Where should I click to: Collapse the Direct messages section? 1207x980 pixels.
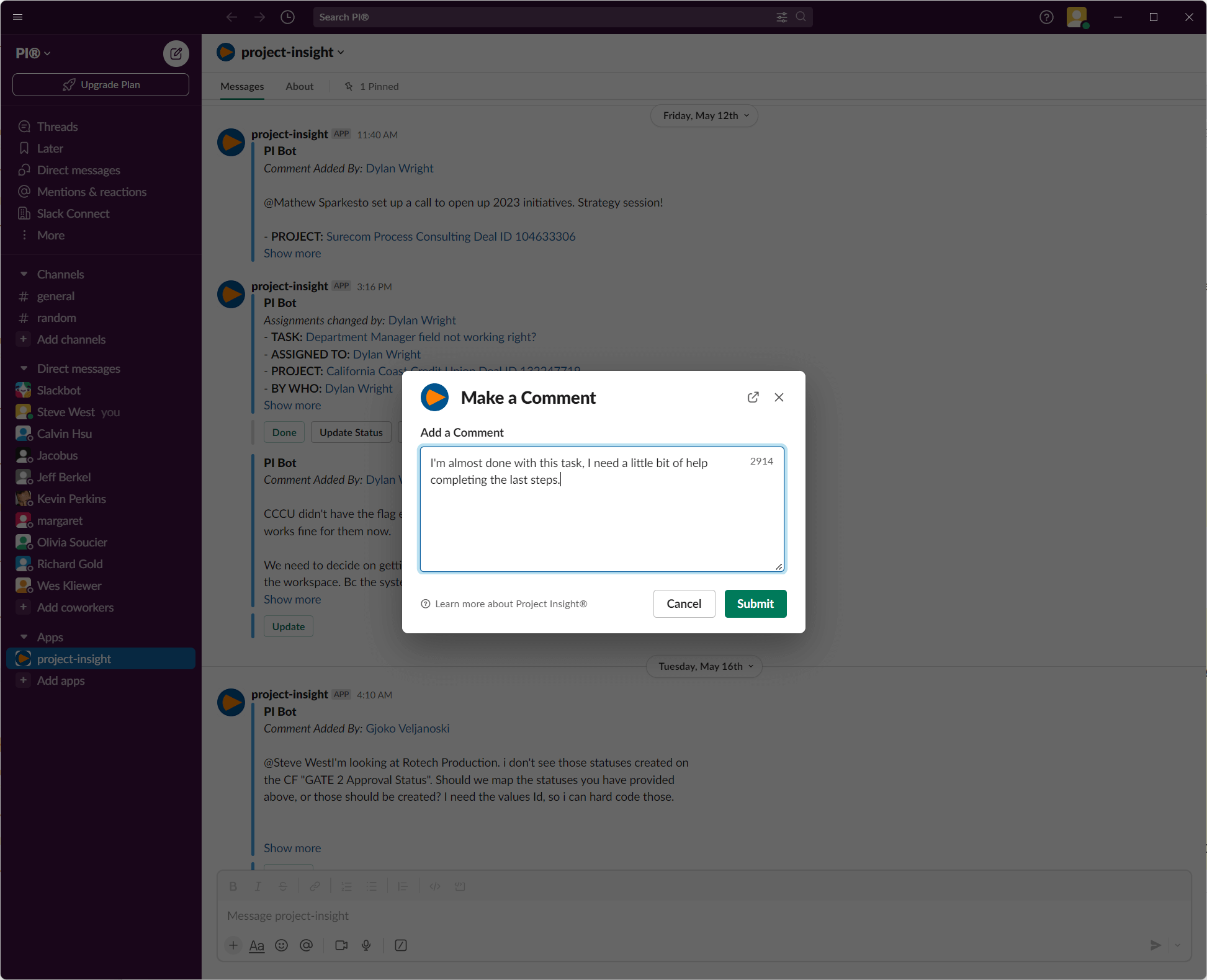pos(24,368)
